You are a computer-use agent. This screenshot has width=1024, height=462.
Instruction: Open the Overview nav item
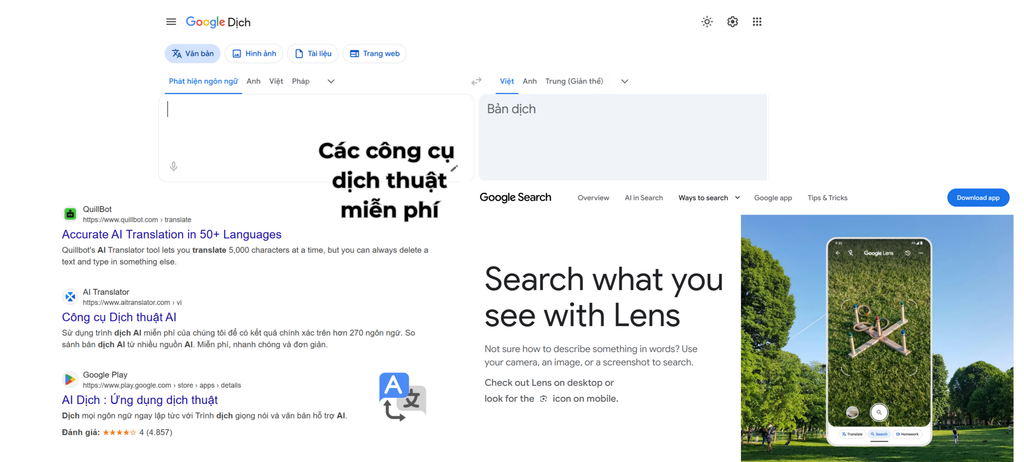[x=593, y=198]
